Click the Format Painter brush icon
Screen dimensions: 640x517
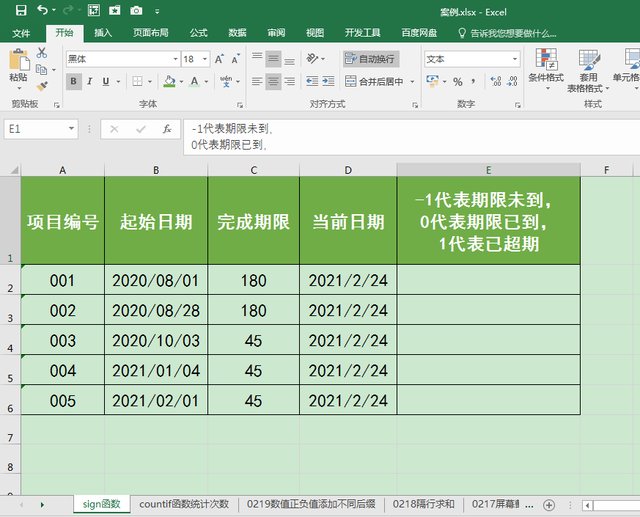click(x=42, y=86)
